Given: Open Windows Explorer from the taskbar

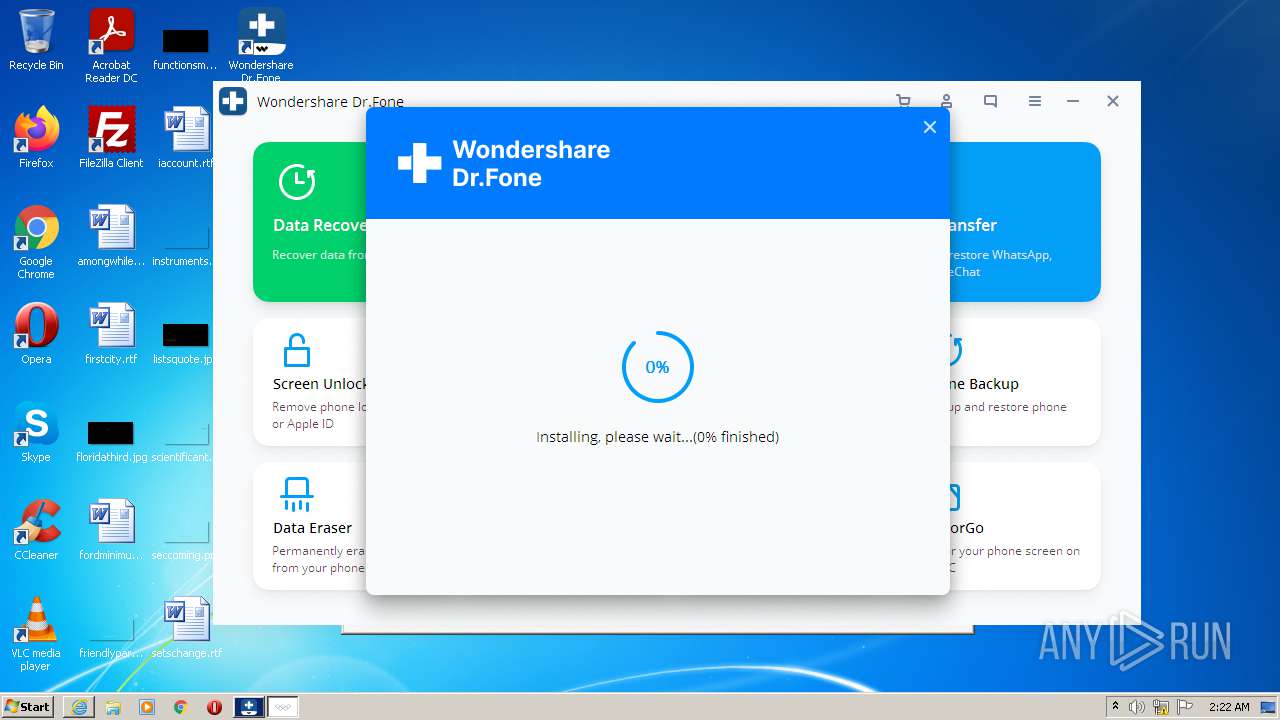Looking at the screenshot, I should [113, 707].
